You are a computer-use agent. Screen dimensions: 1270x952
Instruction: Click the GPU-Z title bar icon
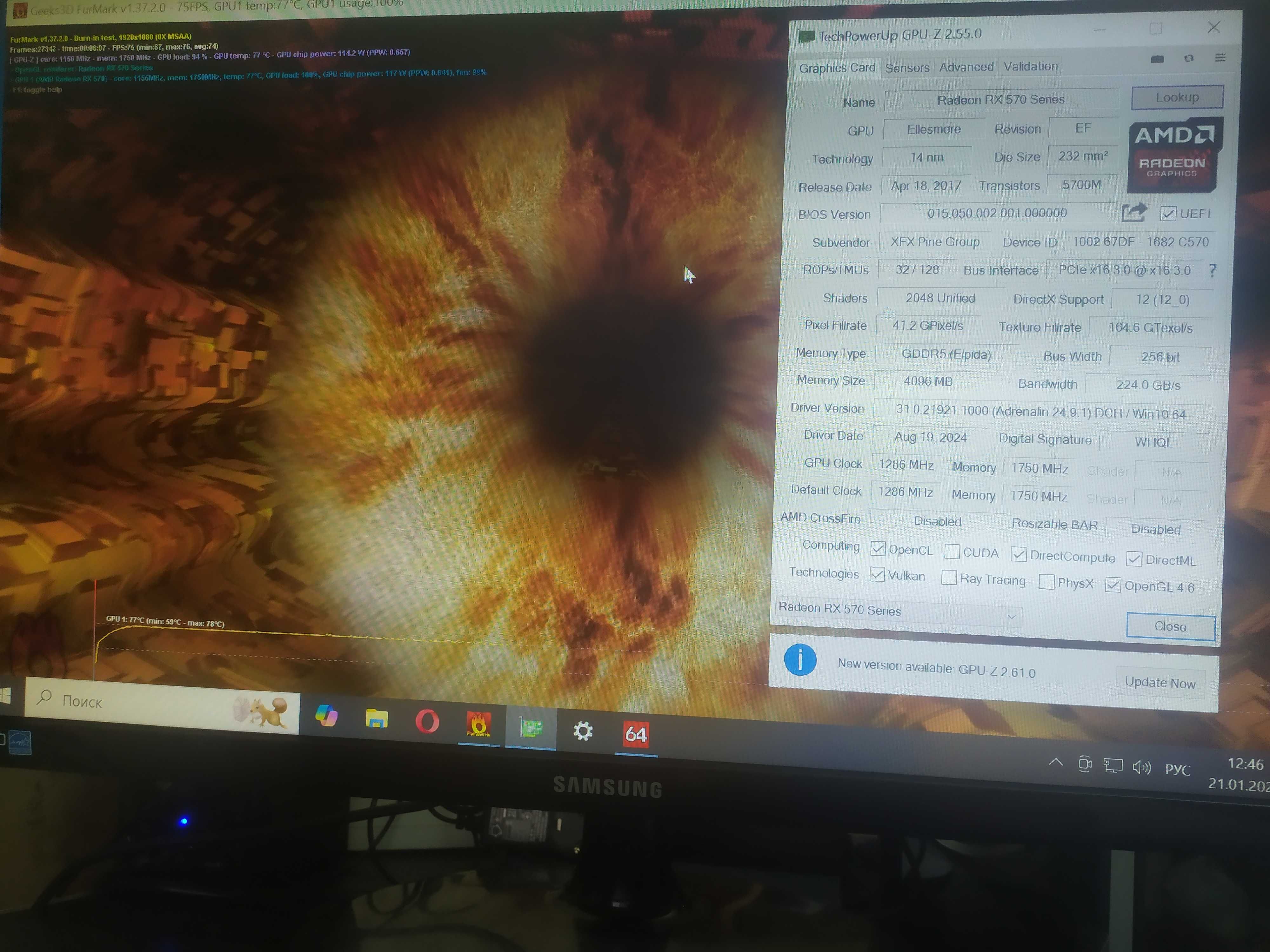tap(806, 36)
